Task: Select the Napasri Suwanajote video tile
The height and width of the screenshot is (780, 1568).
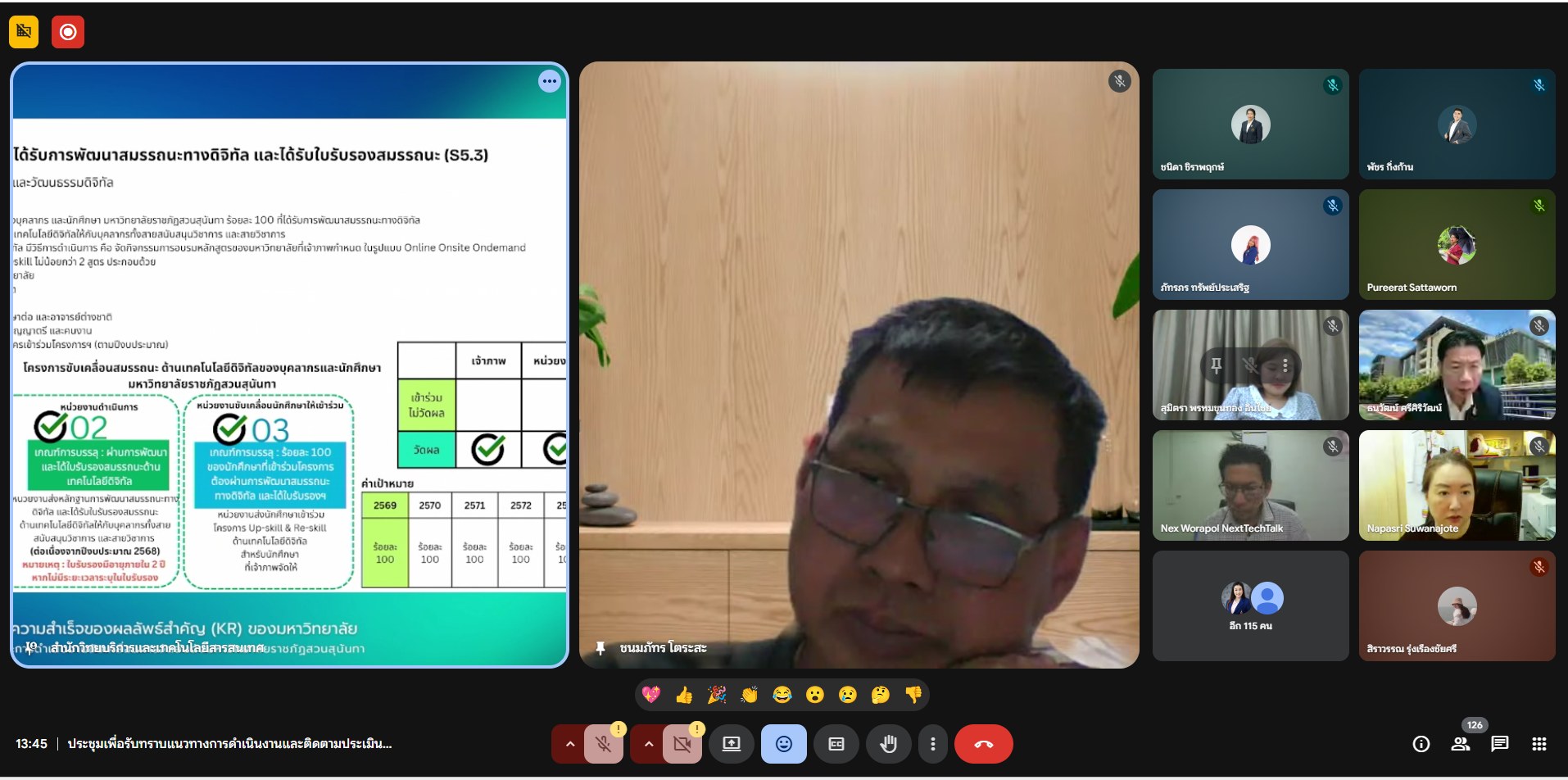Action: (x=1457, y=485)
